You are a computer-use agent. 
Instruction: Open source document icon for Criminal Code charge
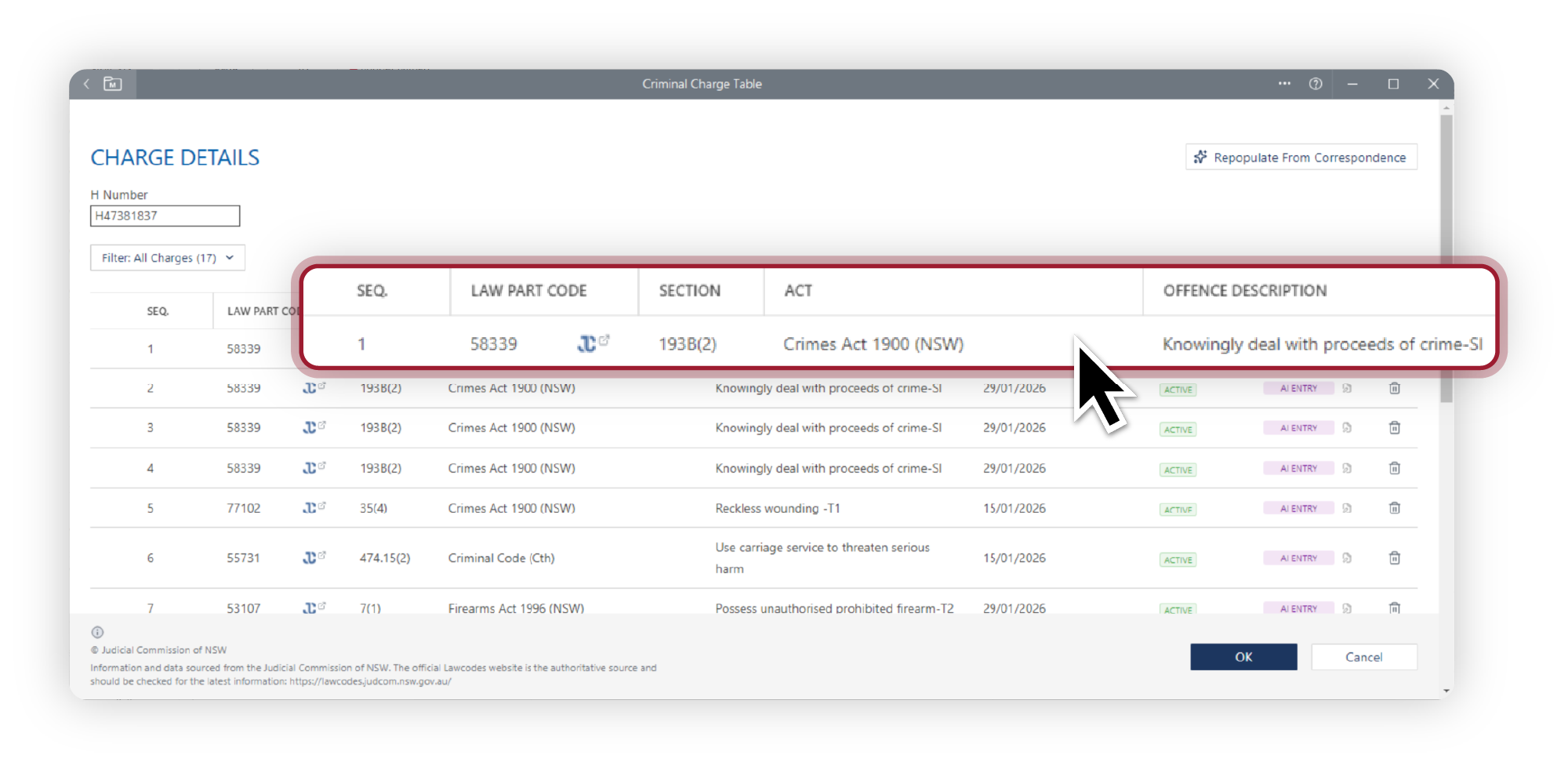[x=1347, y=558]
